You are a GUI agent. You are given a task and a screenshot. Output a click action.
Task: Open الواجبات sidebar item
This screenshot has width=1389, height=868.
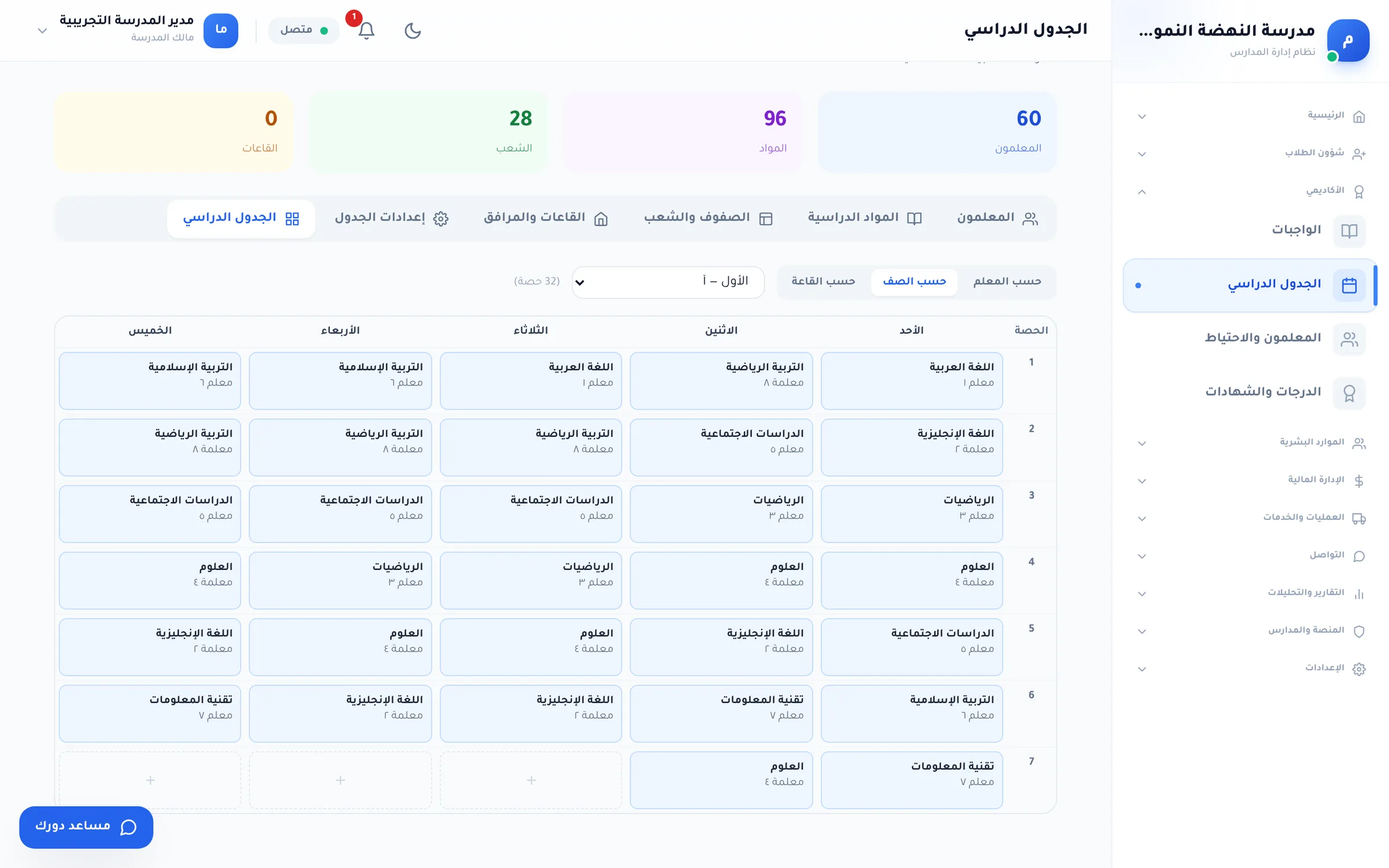coord(1250,231)
